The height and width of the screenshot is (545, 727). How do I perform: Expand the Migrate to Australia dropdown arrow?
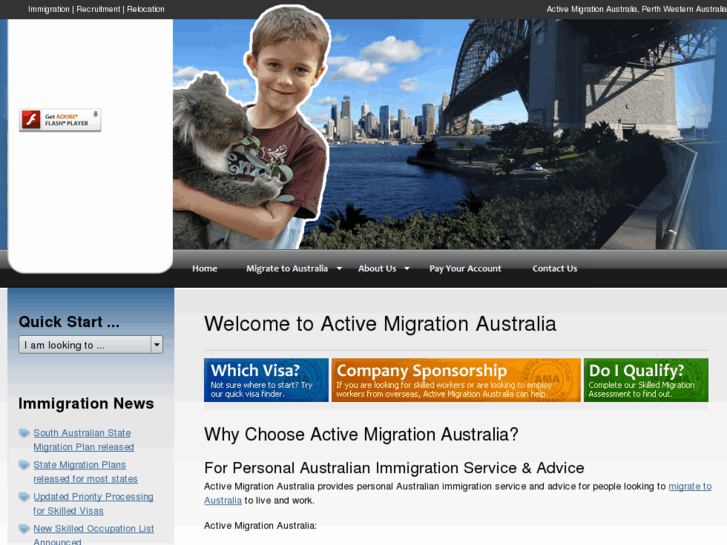pos(339,269)
